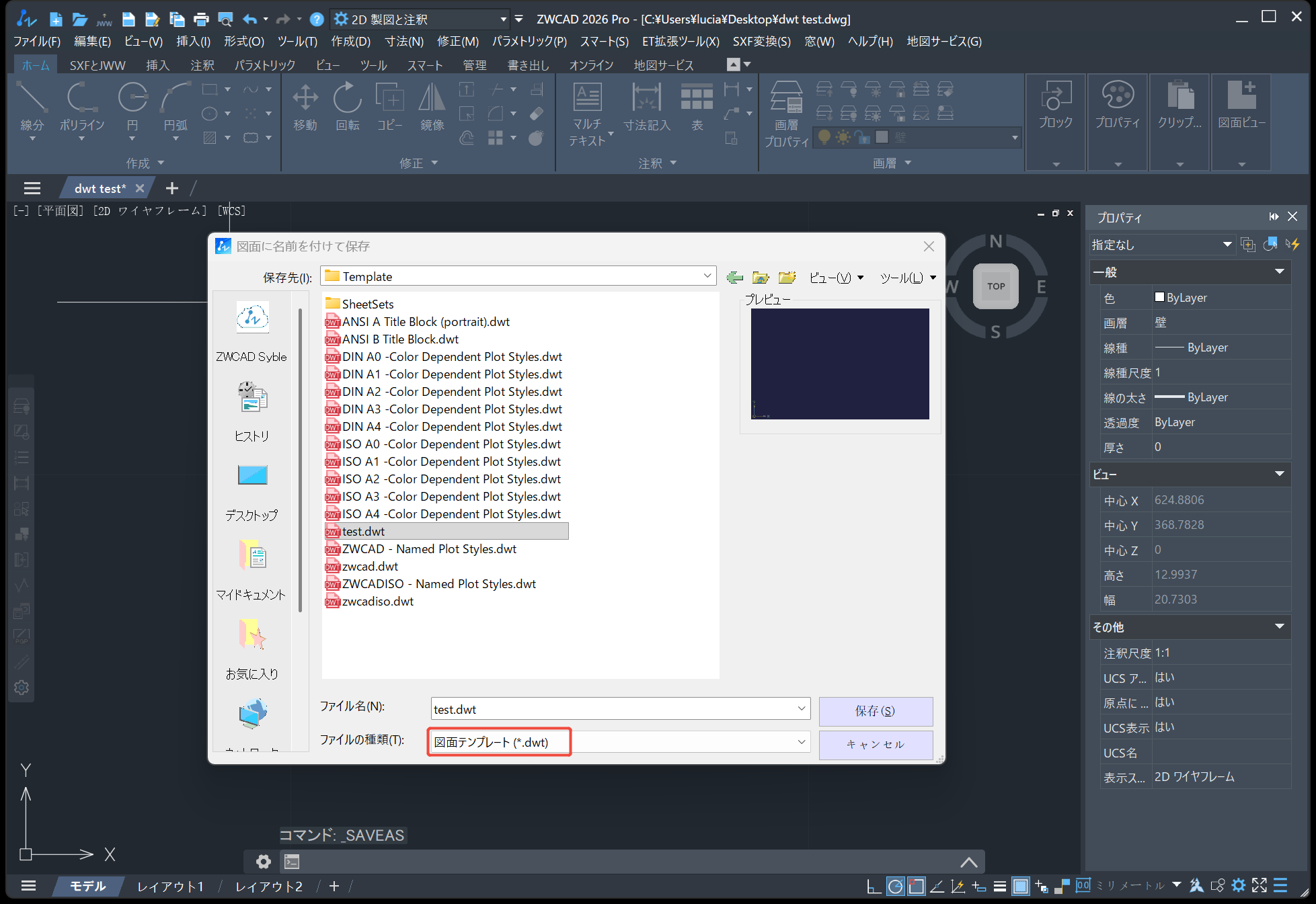The width and height of the screenshot is (1316, 904).
Task: Switch to the レイアウト1 tab
Action: 170,887
